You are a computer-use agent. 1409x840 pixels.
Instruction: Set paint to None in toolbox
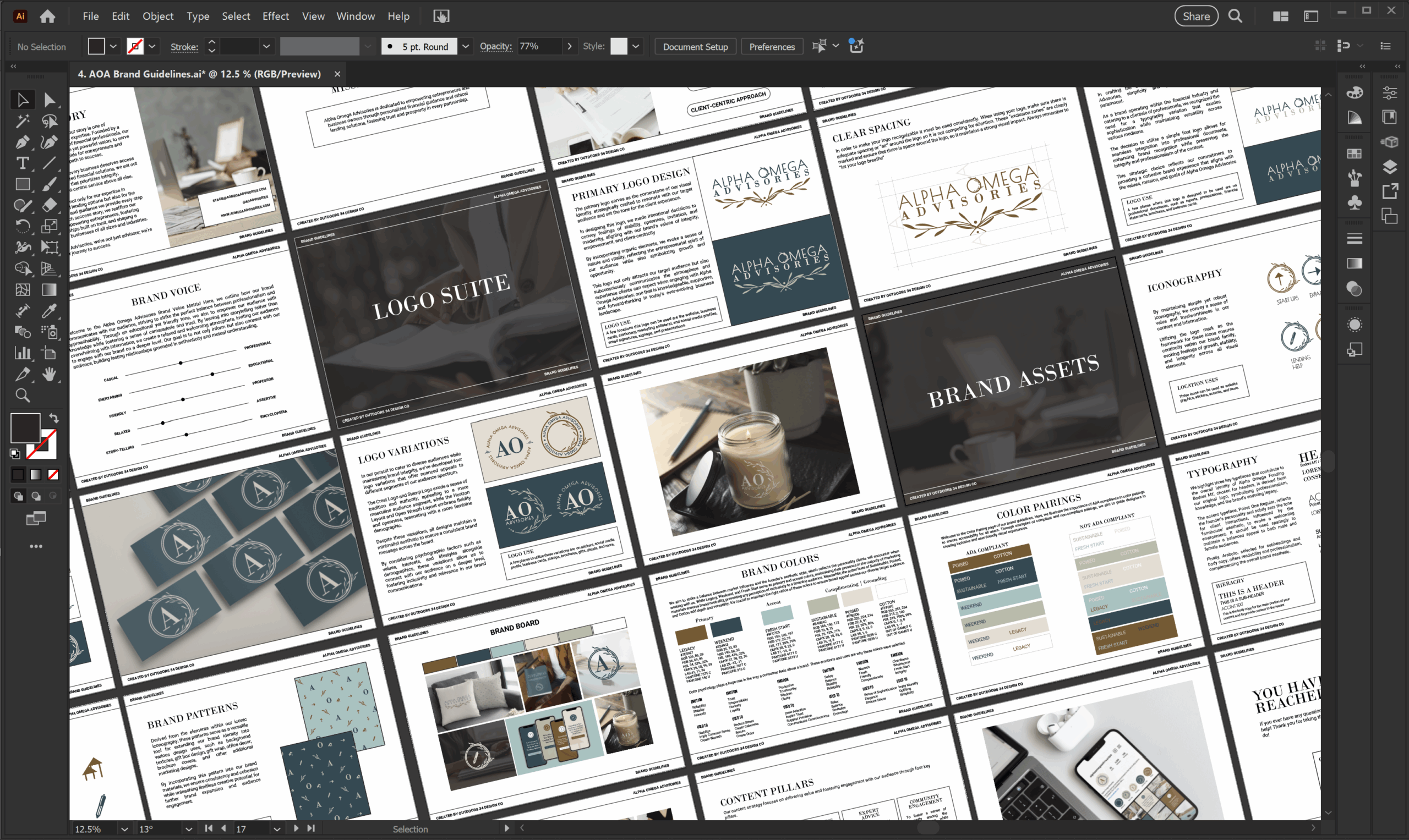[53, 475]
